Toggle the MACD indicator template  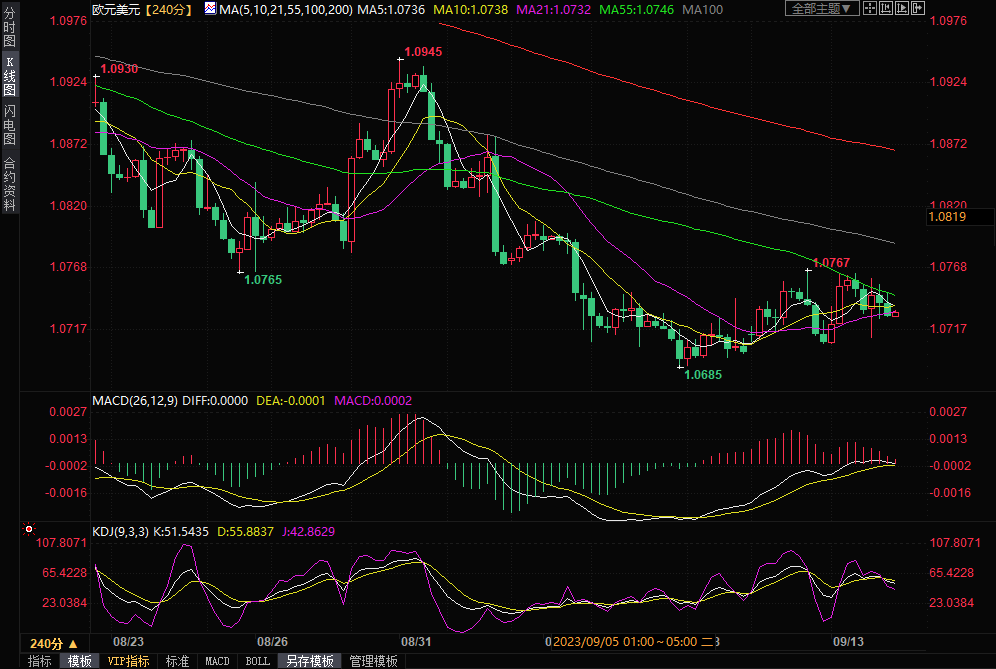point(217,661)
